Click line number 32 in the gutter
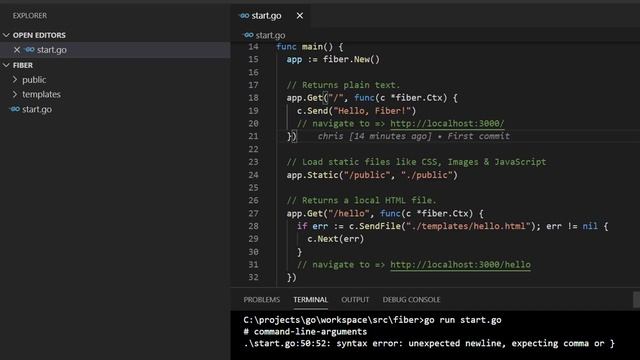 [x=253, y=278]
